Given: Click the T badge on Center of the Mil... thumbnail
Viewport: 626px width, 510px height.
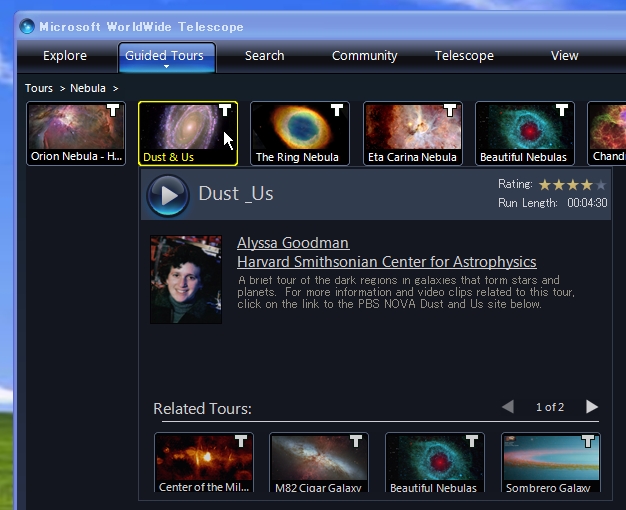Looking at the screenshot, I should [x=241, y=441].
